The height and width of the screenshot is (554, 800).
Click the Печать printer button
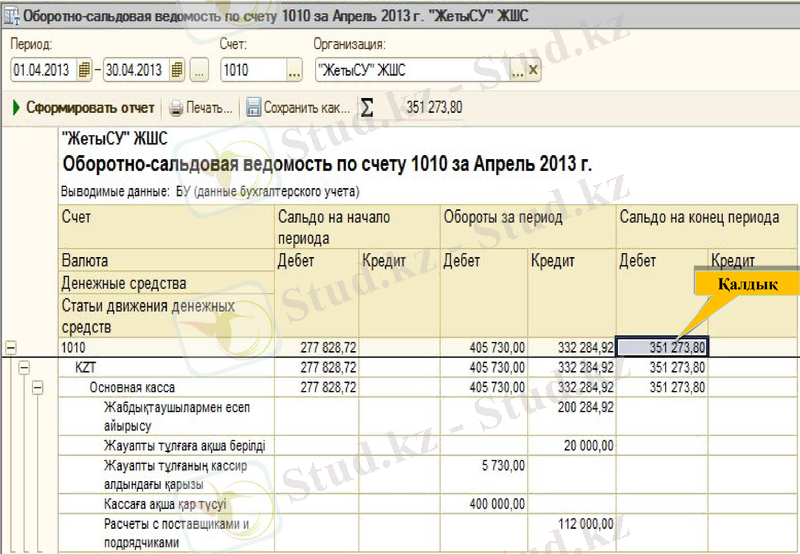pyautogui.click(x=201, y=107)
